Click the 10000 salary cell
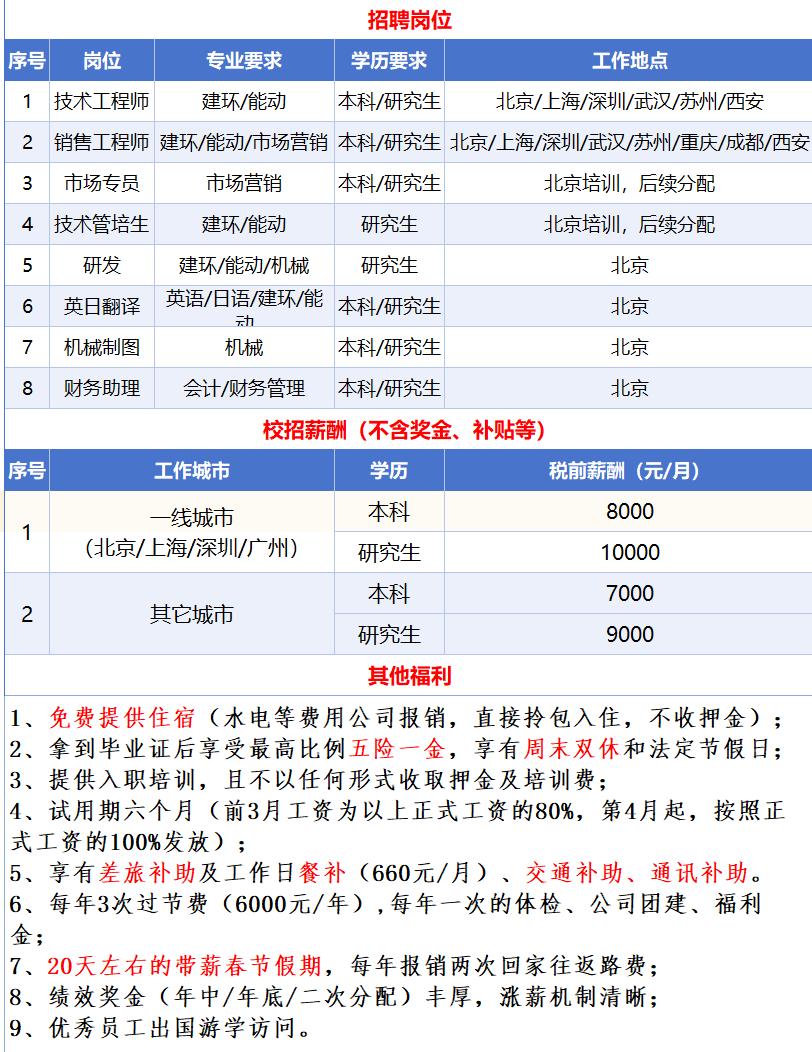Viewport: 812px width, 1052px height. (629, 553)
